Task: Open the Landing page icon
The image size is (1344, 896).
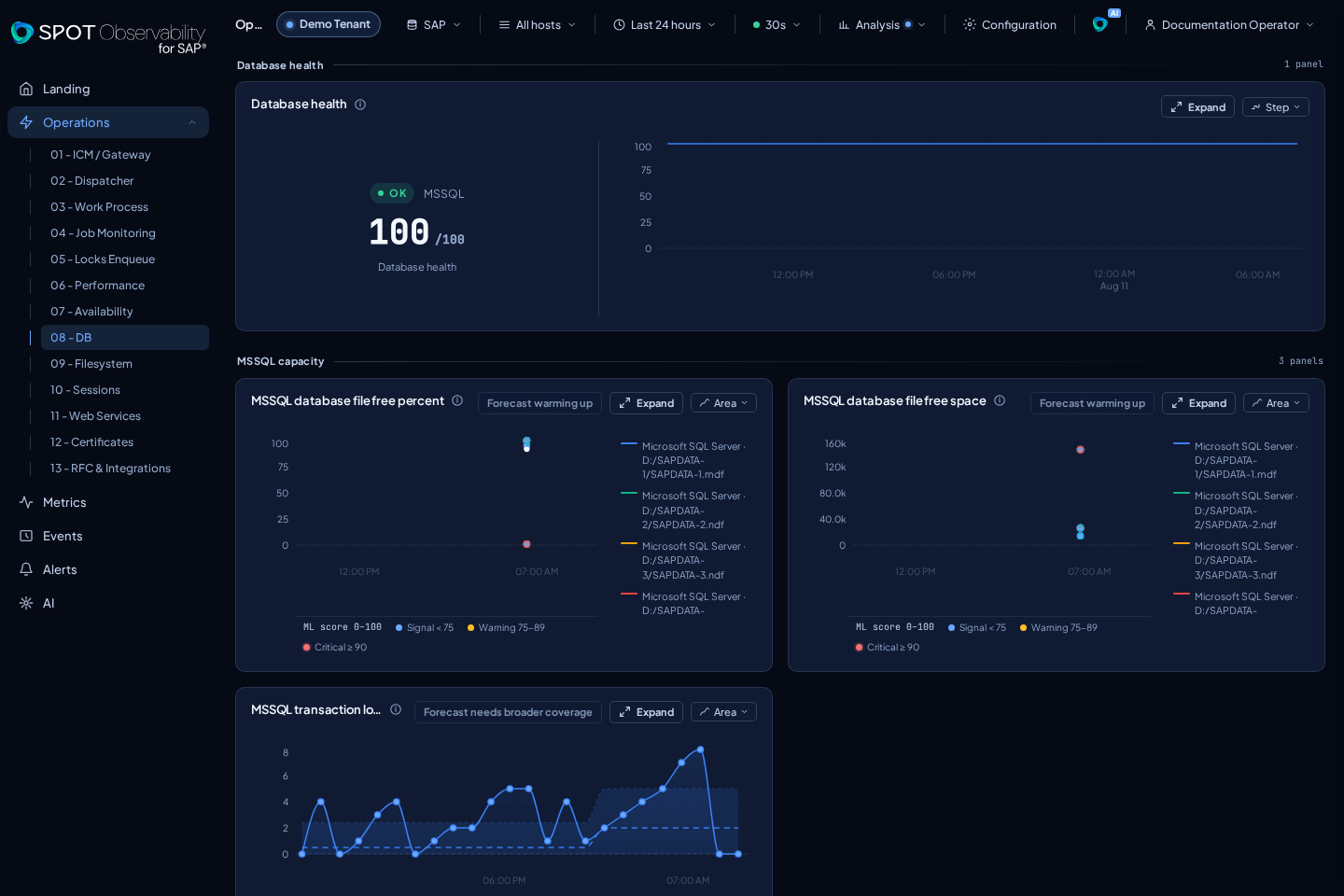Action: [x=26, y=89]
